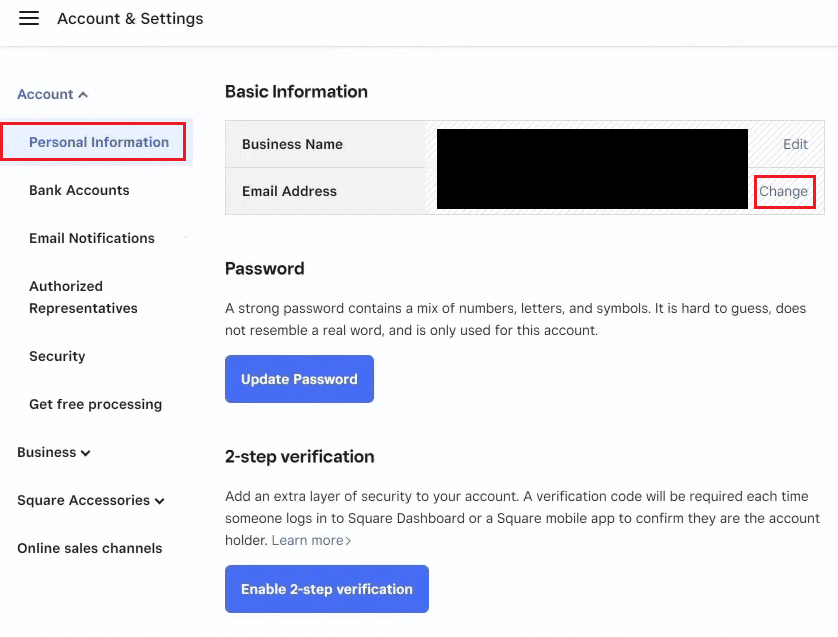838x637 pixels.
Task: Edit the Business Name
Action: coord(795,144)
